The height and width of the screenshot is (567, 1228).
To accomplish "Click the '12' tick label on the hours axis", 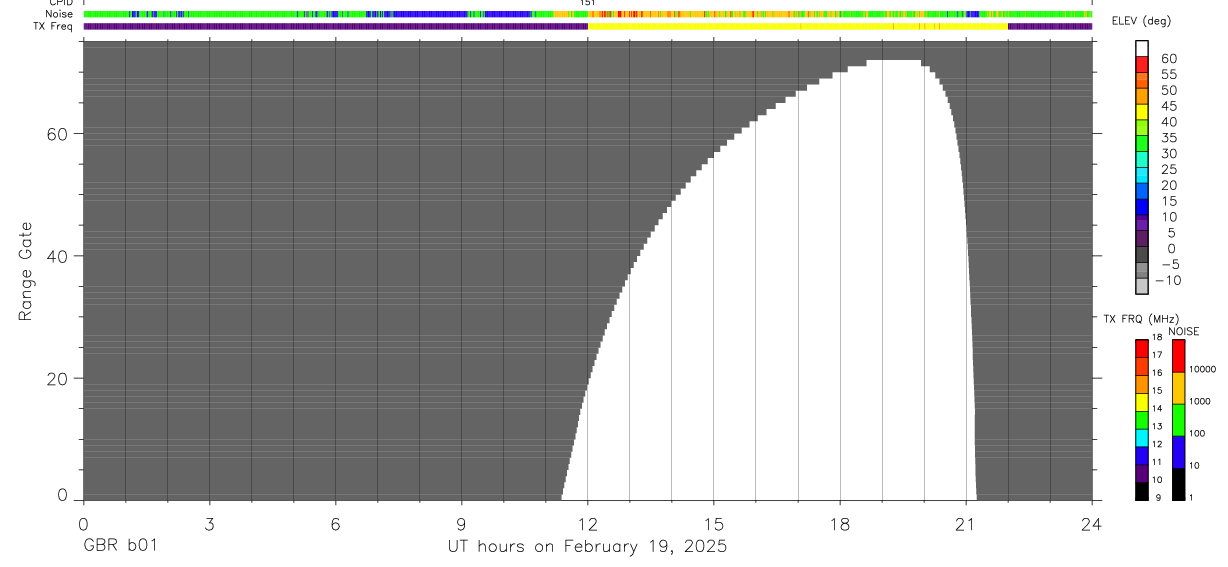I will tap(588, 523).
